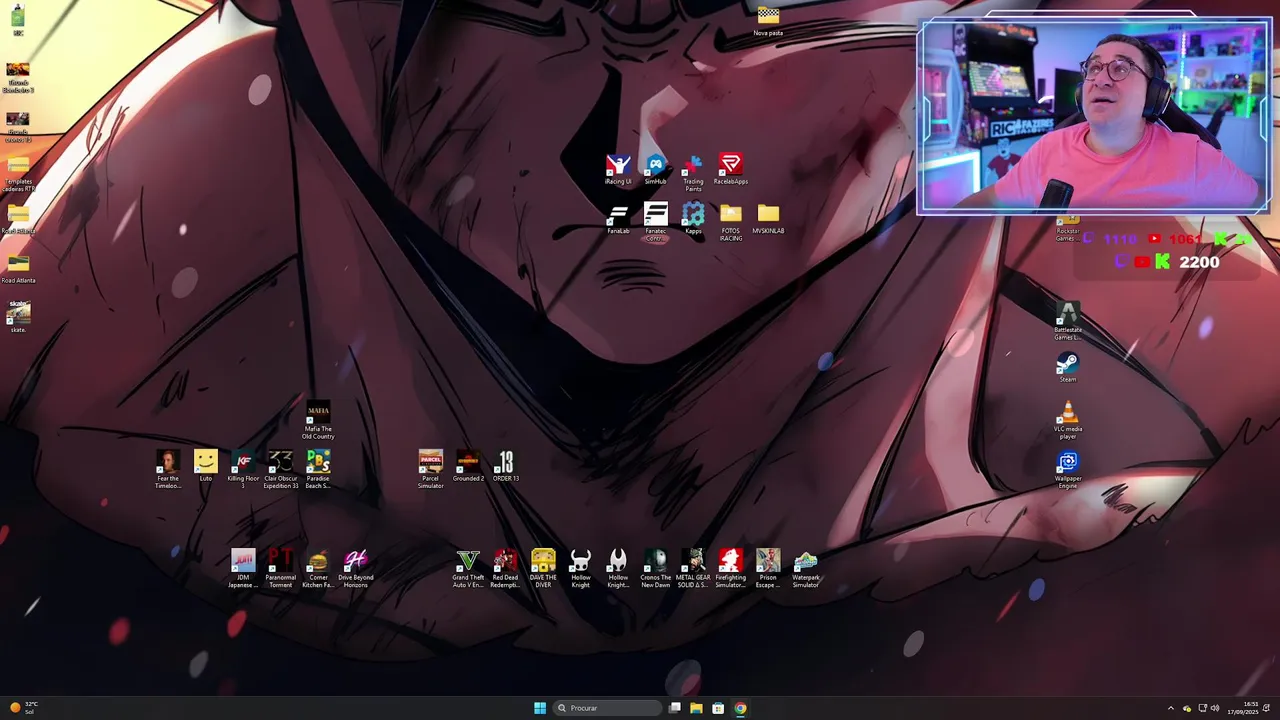Select Drive Beyond Horizons shortcut

click(x=356, y=569)
